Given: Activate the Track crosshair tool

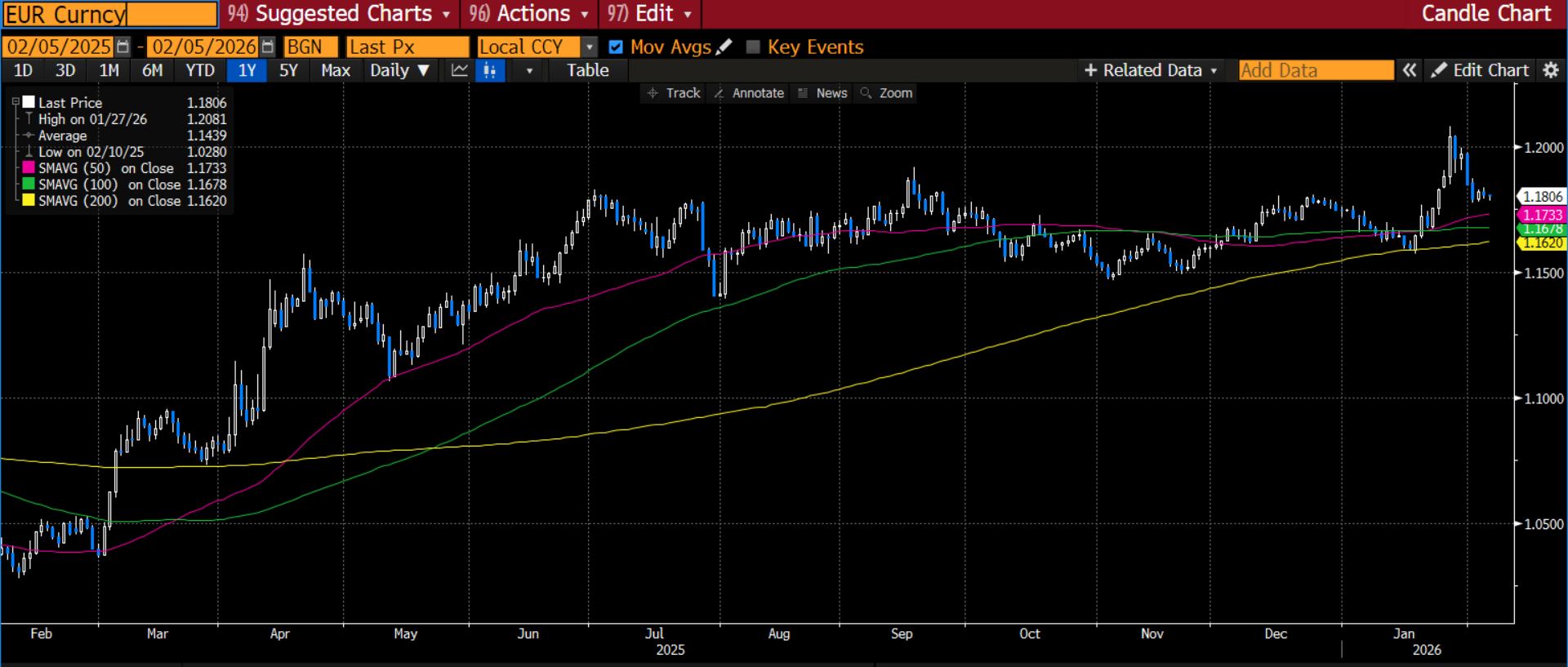Looking at the screenshot, I should (x=674, y=93).
